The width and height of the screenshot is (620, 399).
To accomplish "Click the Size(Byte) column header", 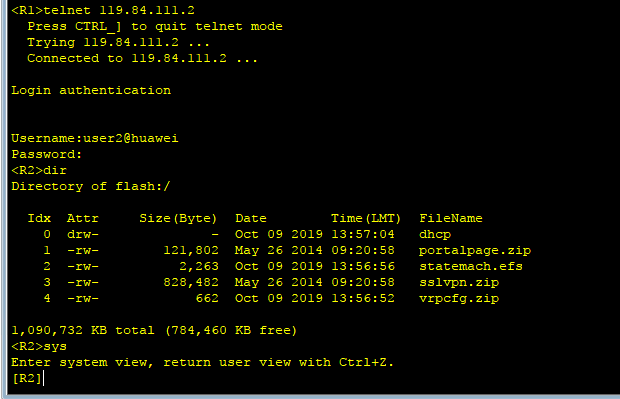I will pyautogui.click(x=178, y=218).
